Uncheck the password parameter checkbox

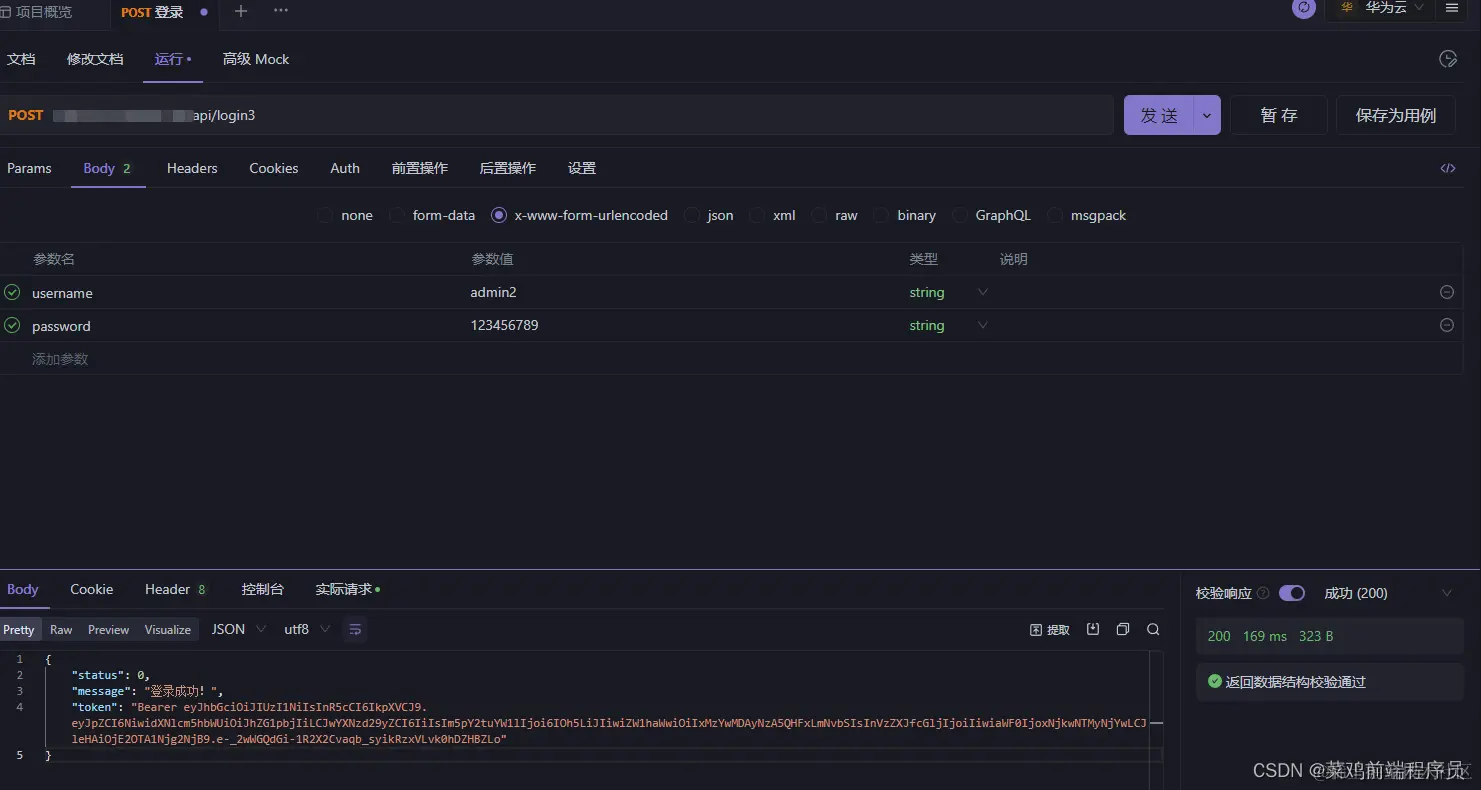[12, 325]
